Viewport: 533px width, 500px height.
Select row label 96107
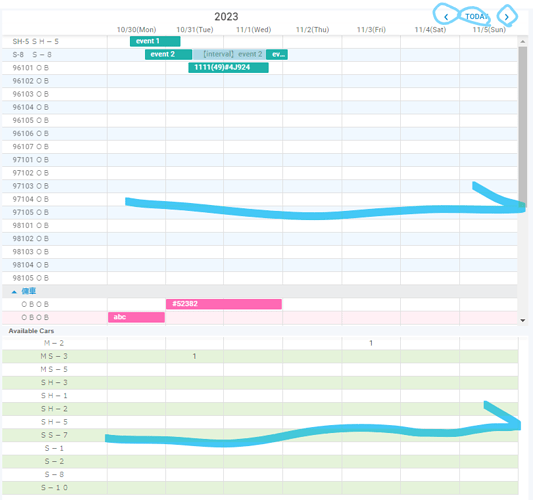(x=31, y=146)
